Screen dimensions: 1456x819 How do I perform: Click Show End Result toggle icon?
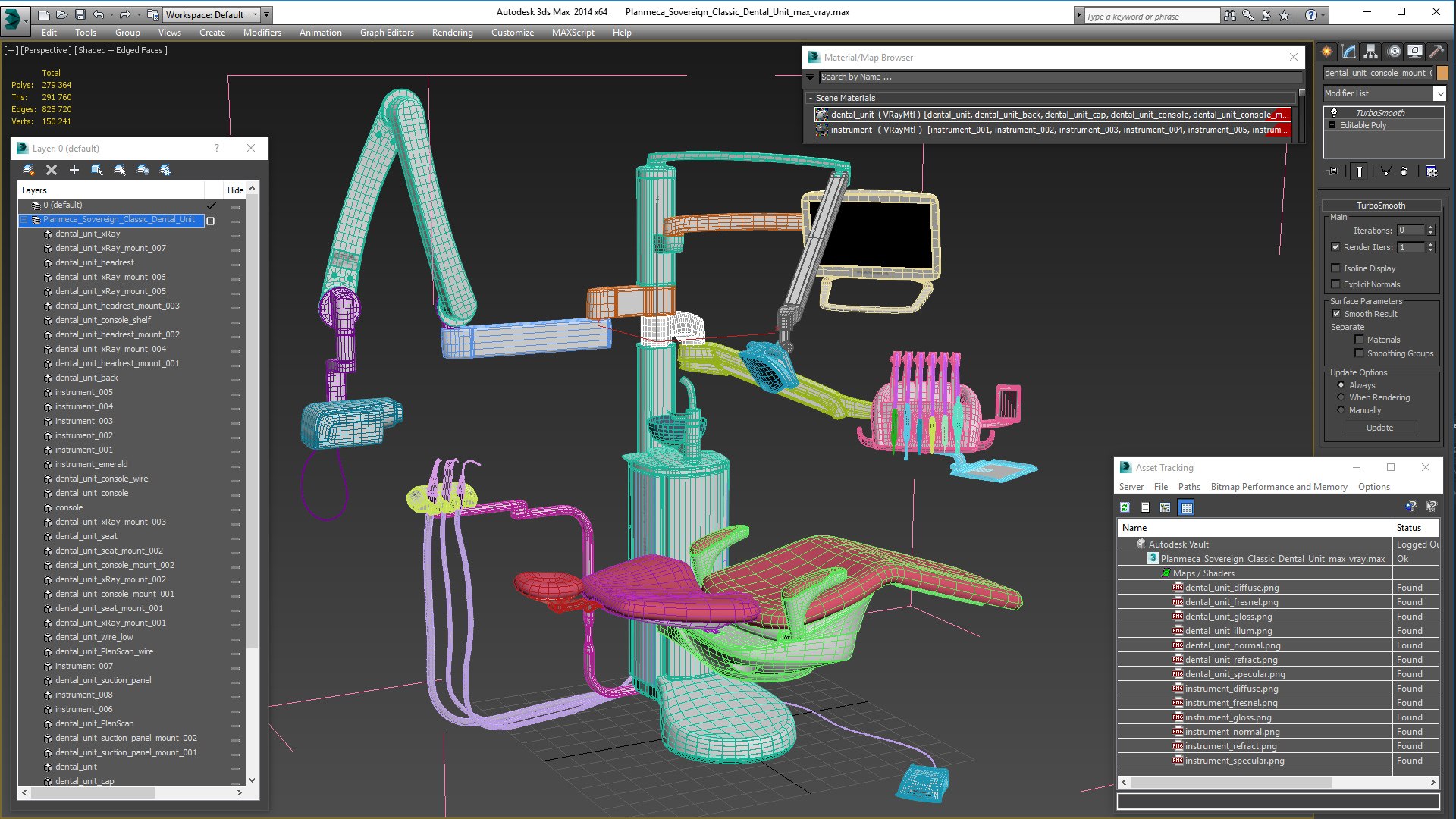tap(1360, 171)
